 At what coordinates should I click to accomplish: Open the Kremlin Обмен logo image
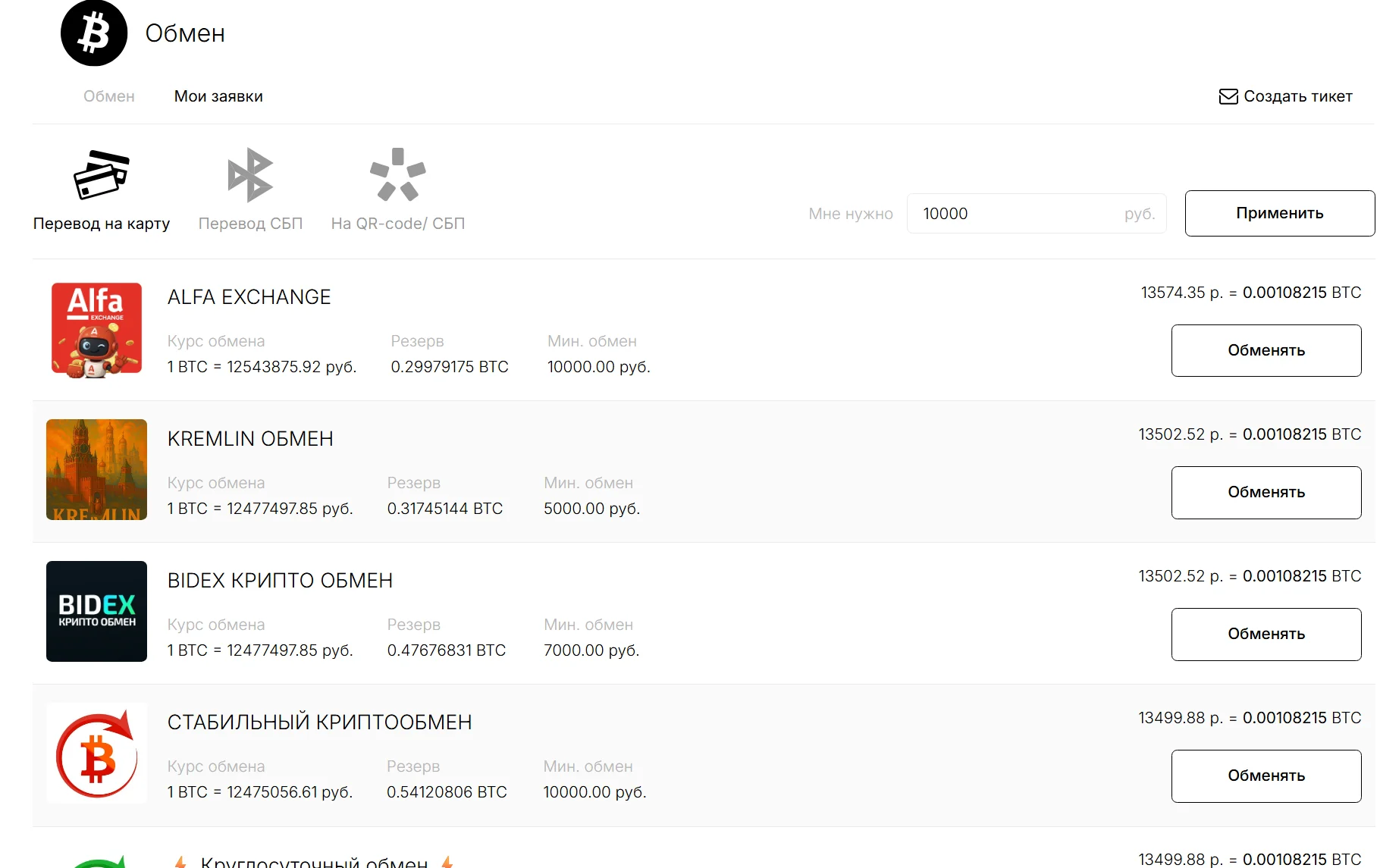[x=96, y=469]
